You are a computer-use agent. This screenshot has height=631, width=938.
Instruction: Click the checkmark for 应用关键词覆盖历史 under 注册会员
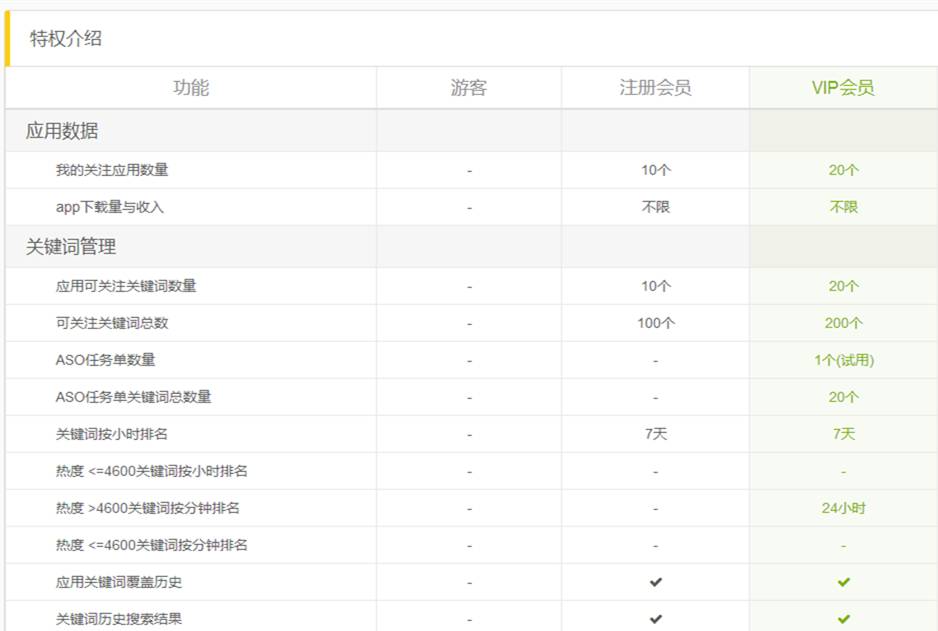(x=655, y=581)
